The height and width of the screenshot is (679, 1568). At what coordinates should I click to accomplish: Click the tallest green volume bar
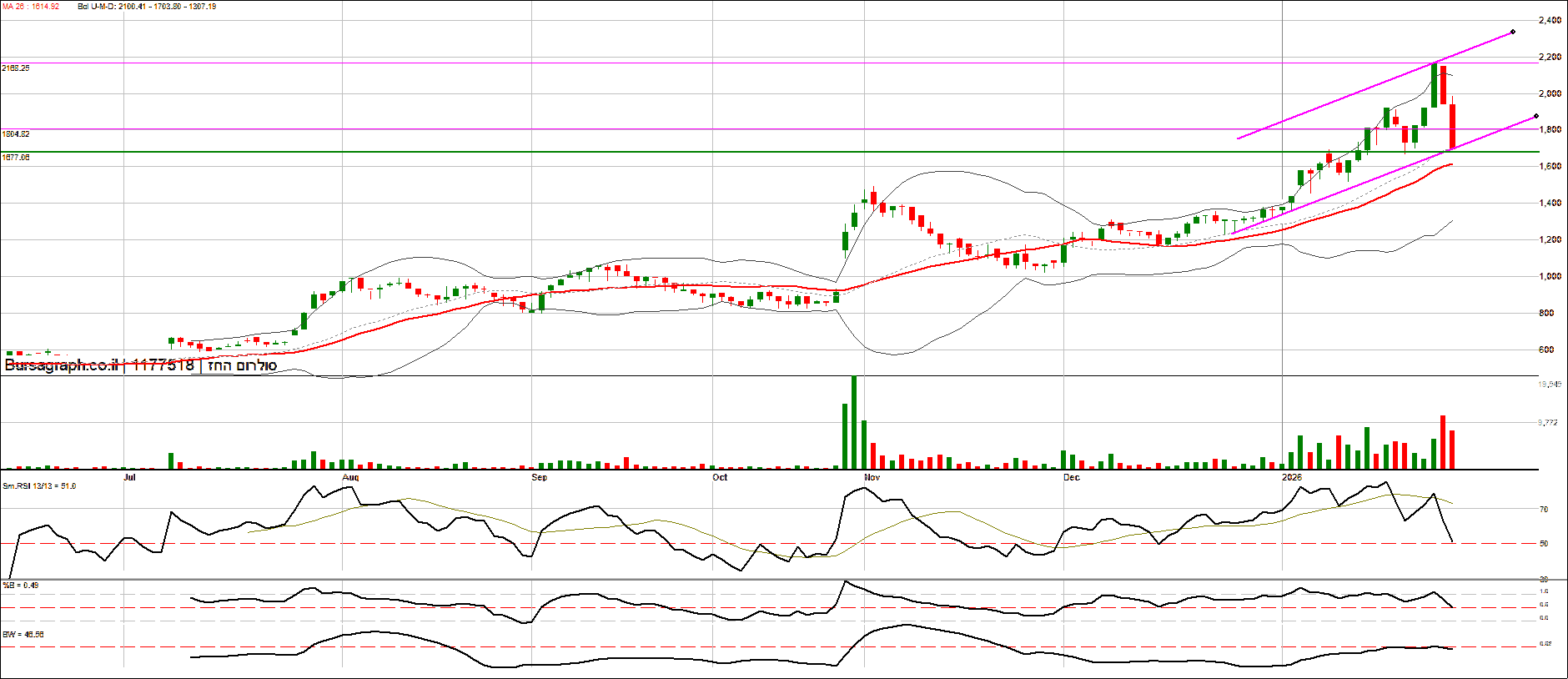coord(853,422)
